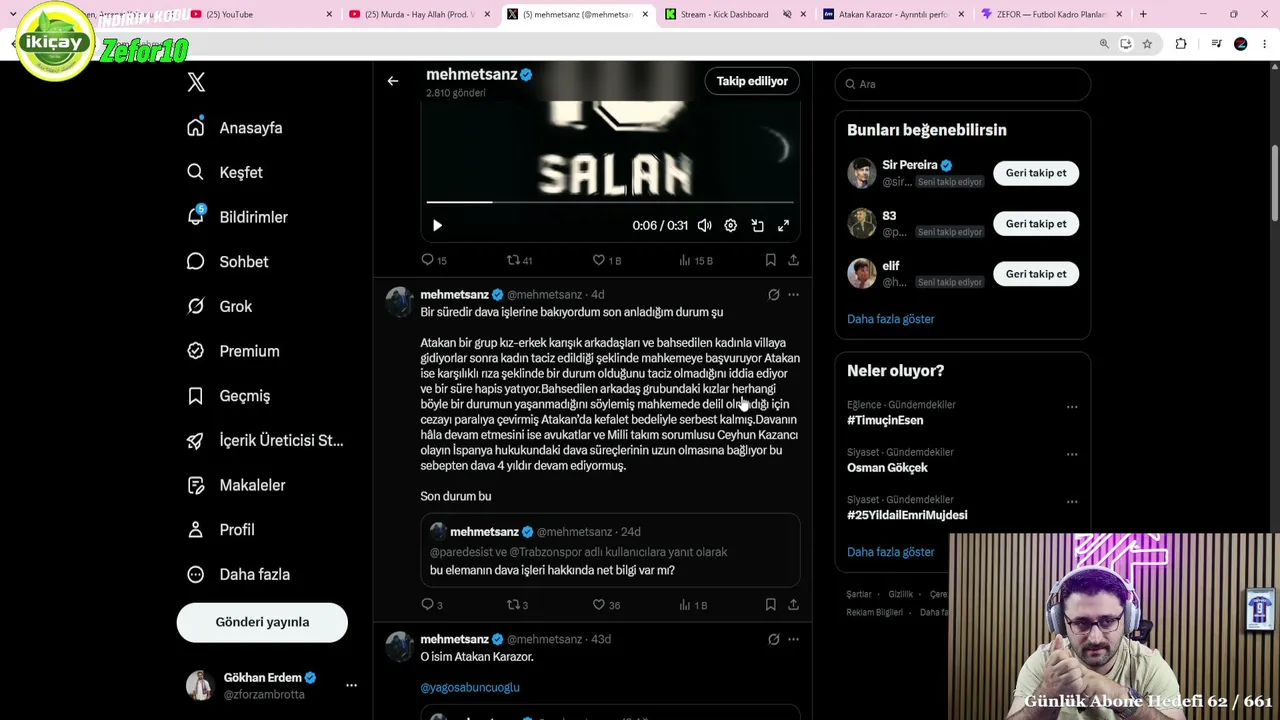This screenshot has height=720, width=1280.
Task: Bookmark the 'Son durum bu' post
Action: coord(770,605)
